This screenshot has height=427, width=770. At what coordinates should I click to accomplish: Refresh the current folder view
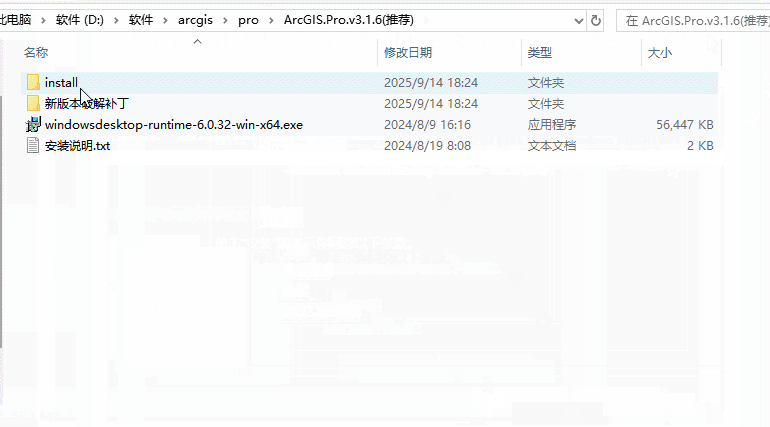pos(596,21)
